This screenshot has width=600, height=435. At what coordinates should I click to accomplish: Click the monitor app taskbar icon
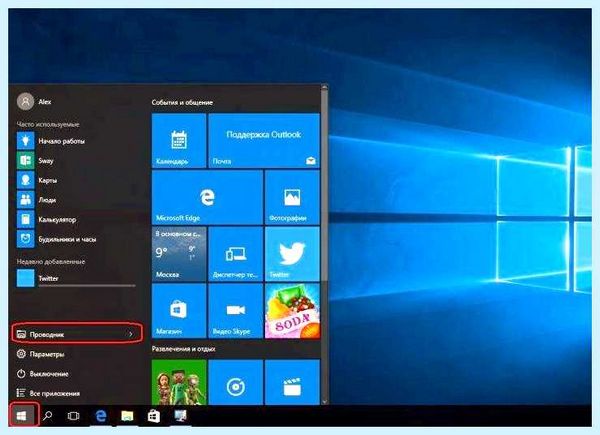(x=180, y=415)
